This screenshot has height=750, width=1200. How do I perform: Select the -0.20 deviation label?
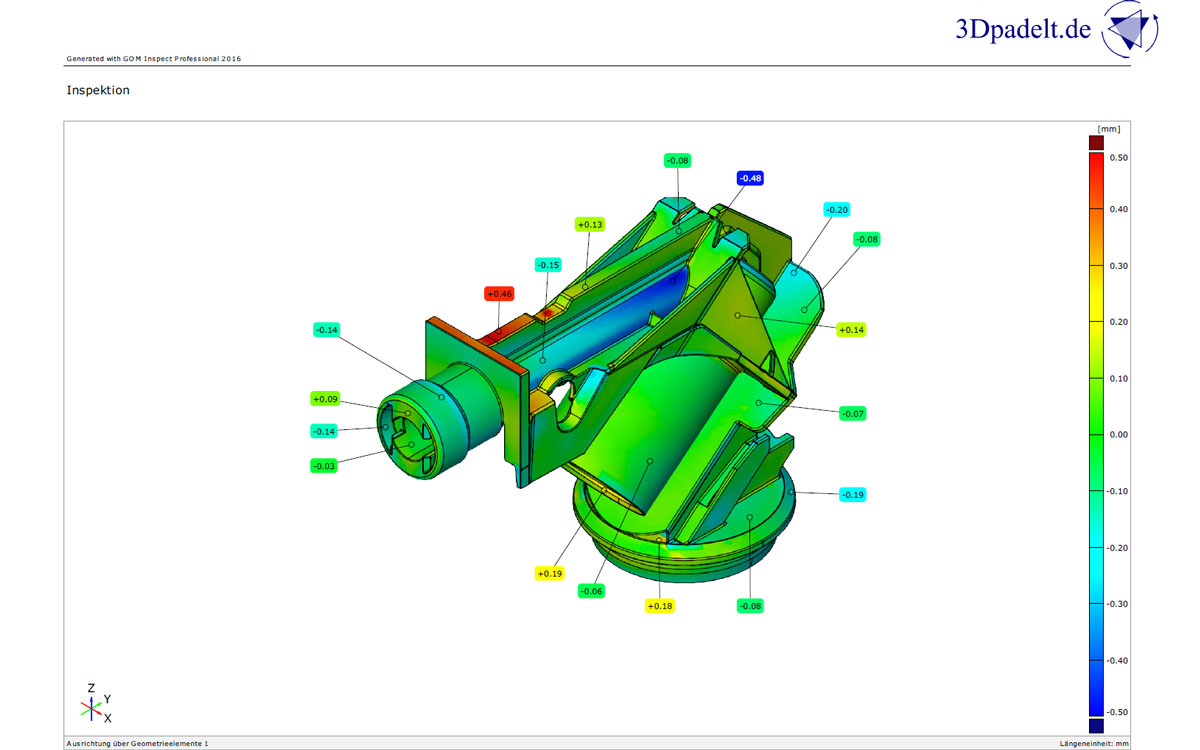click(836, 210)
